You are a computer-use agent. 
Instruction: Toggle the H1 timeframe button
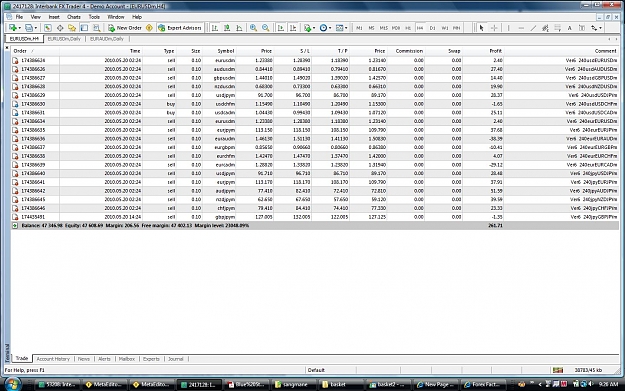tap(408, 28)
